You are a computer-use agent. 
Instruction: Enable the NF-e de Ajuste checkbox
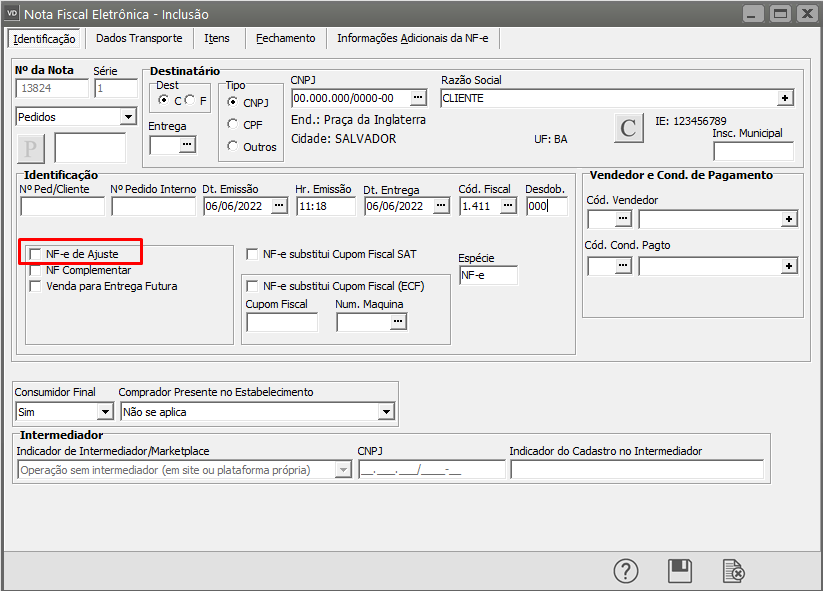coord(36,254)
